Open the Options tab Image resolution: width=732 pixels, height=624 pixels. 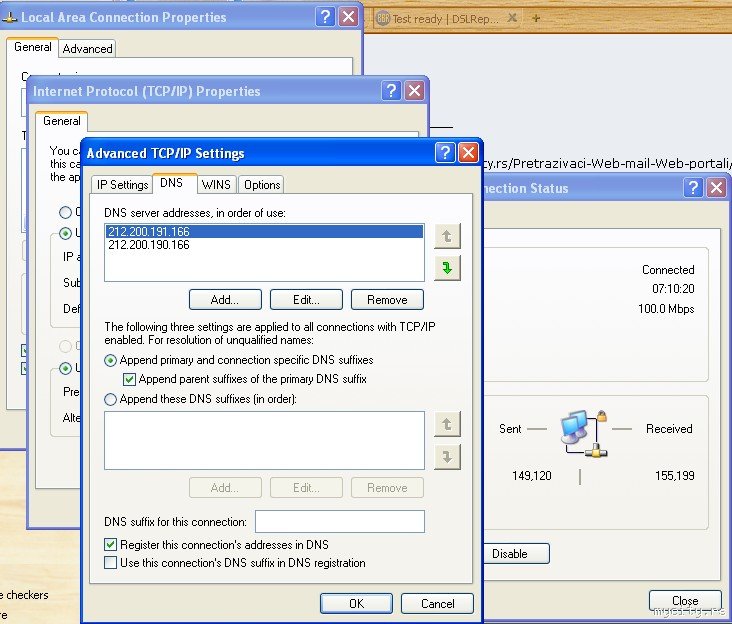click(x=262, y=185)
